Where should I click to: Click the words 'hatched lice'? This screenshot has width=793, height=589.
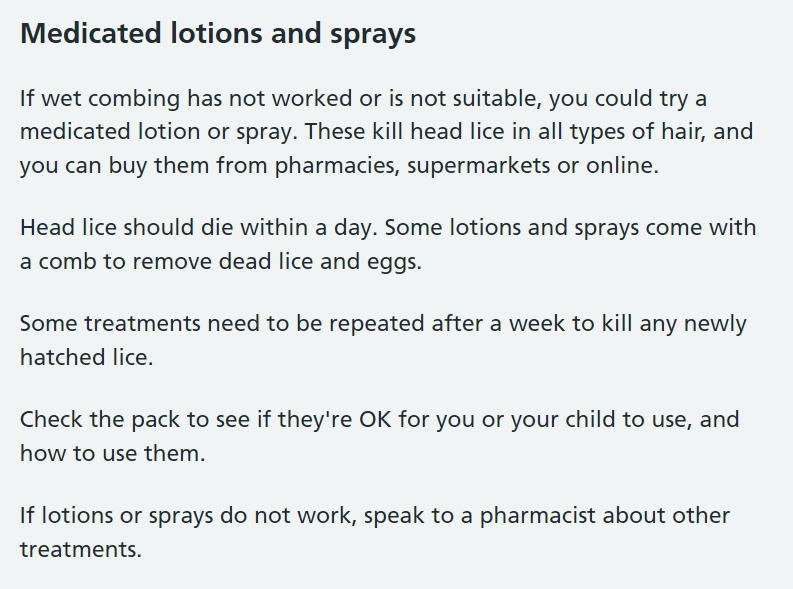[86, 357]
